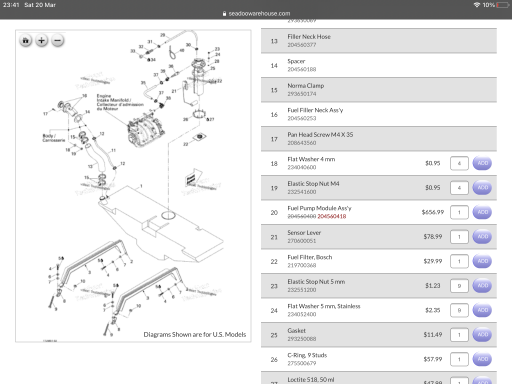Add Fuel Filter, Bosch to cart
This screenshot has height=384, width=512.
(482, 261)
